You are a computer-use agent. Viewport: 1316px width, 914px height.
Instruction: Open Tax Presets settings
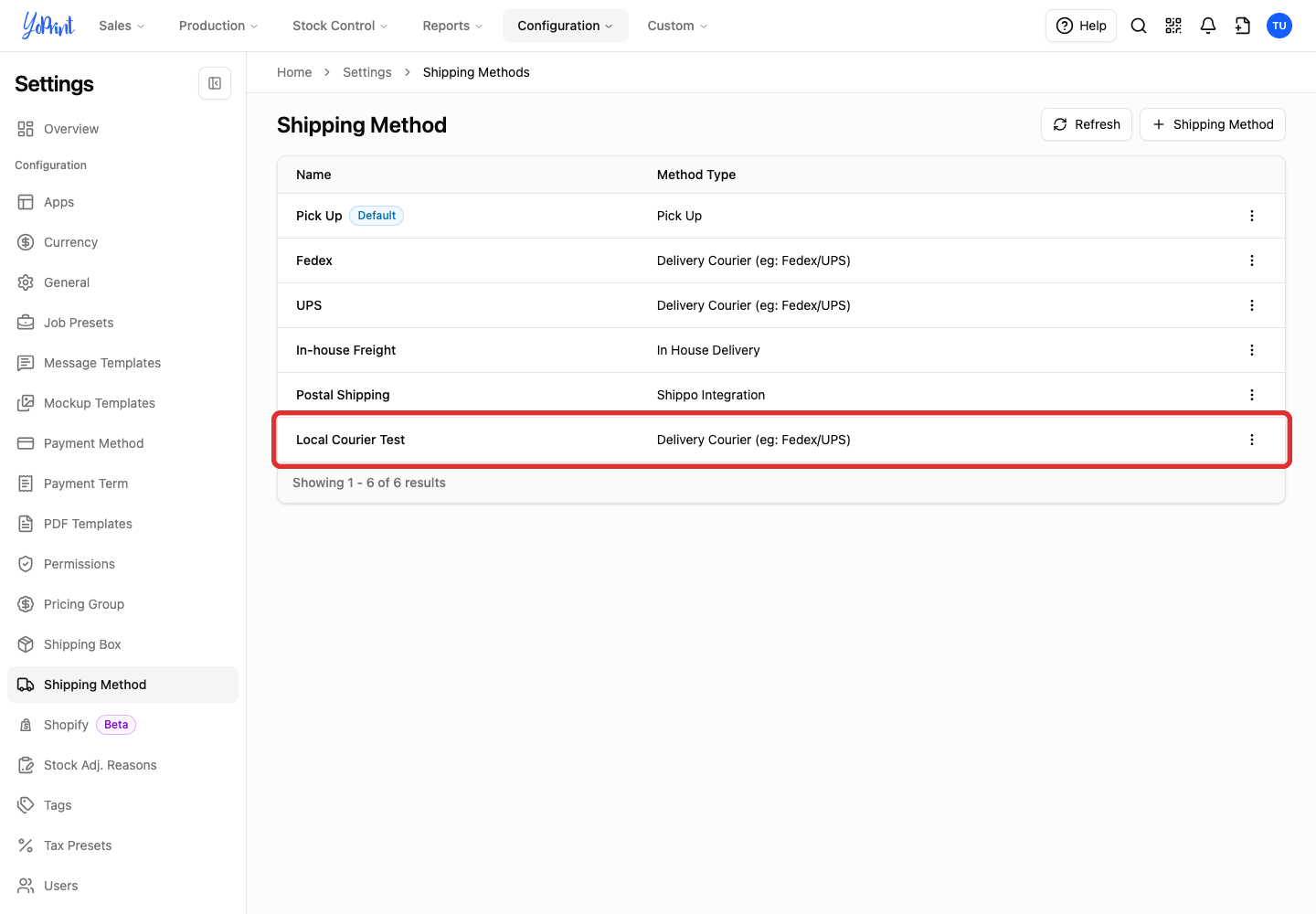122,845
